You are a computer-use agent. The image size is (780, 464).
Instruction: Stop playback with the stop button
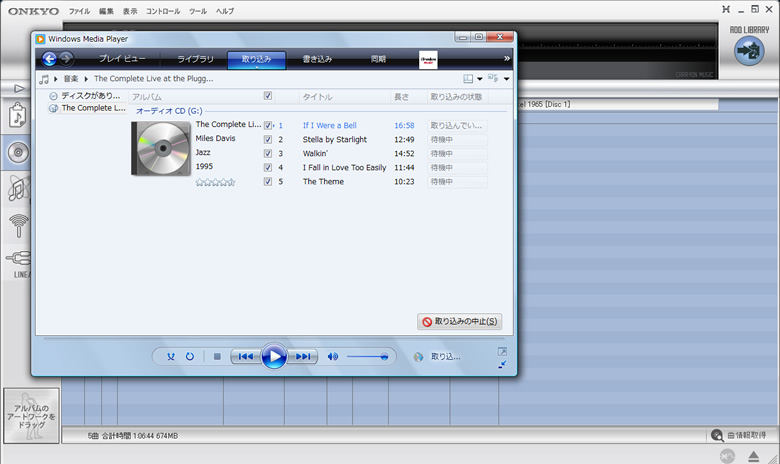tap(217, 357)
